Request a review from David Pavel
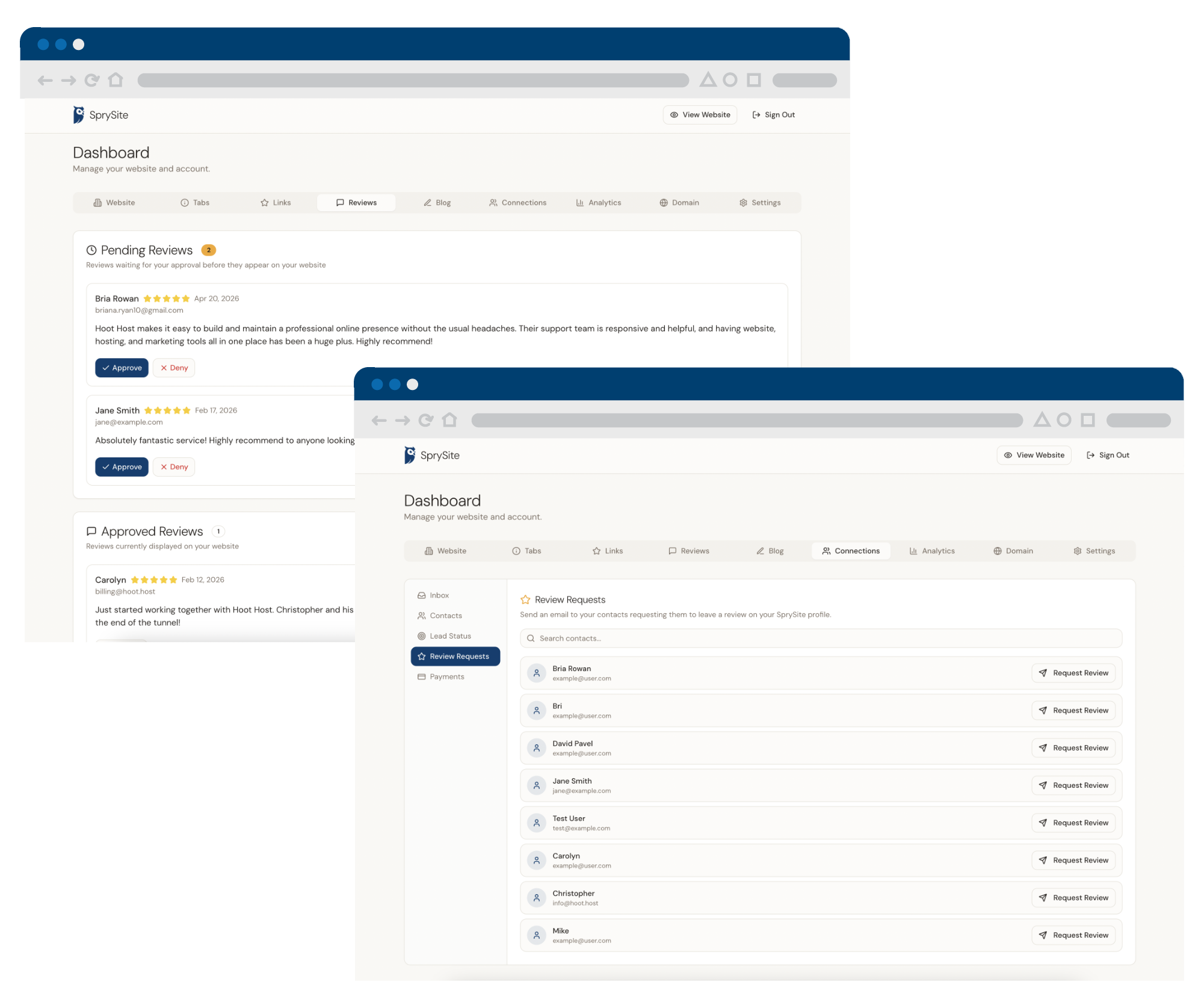The height and width of the screenshot is (1005, 1204). tap(1073, 748)
